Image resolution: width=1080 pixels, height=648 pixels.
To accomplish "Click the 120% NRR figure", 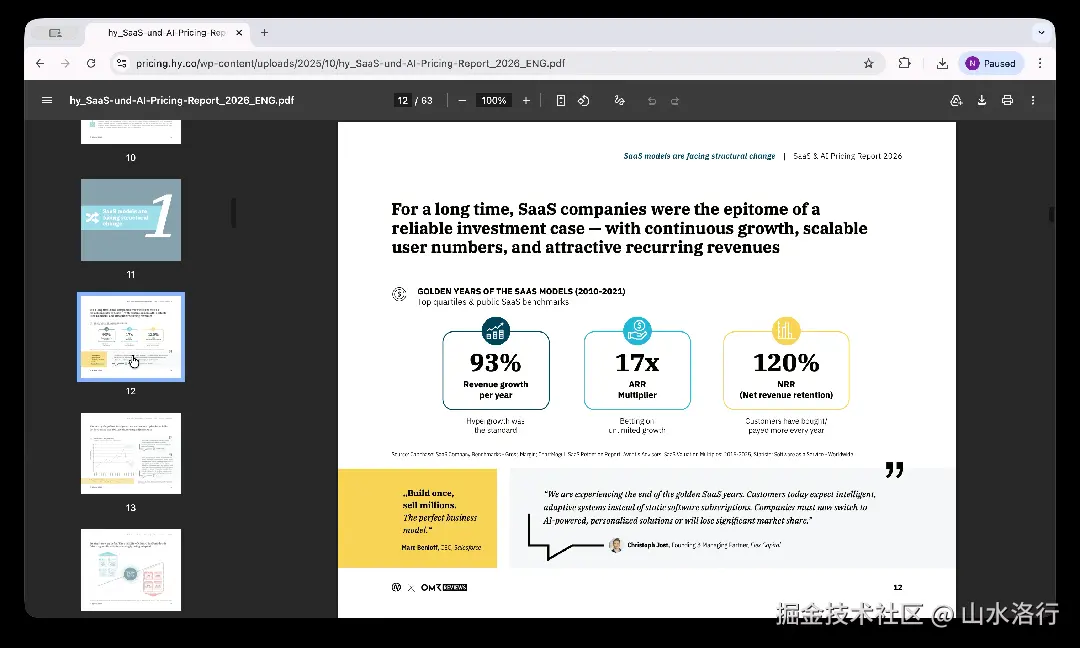I will coord(786,363).
